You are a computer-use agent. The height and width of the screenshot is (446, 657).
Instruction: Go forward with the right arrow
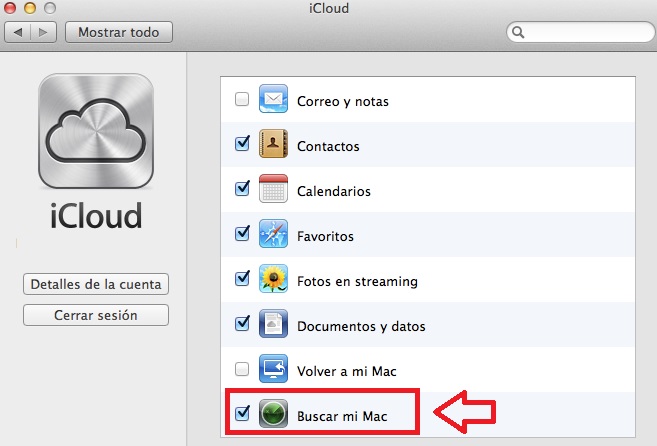[x=43, y=32]
